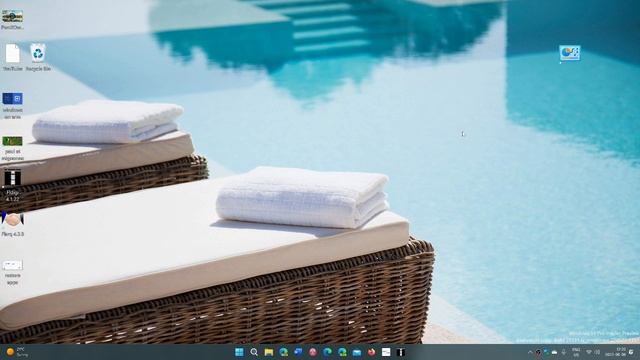Open the blue chat-bubble app in the taskbar
The width and height of the screenshot is (640, 360).
point(298,352)
